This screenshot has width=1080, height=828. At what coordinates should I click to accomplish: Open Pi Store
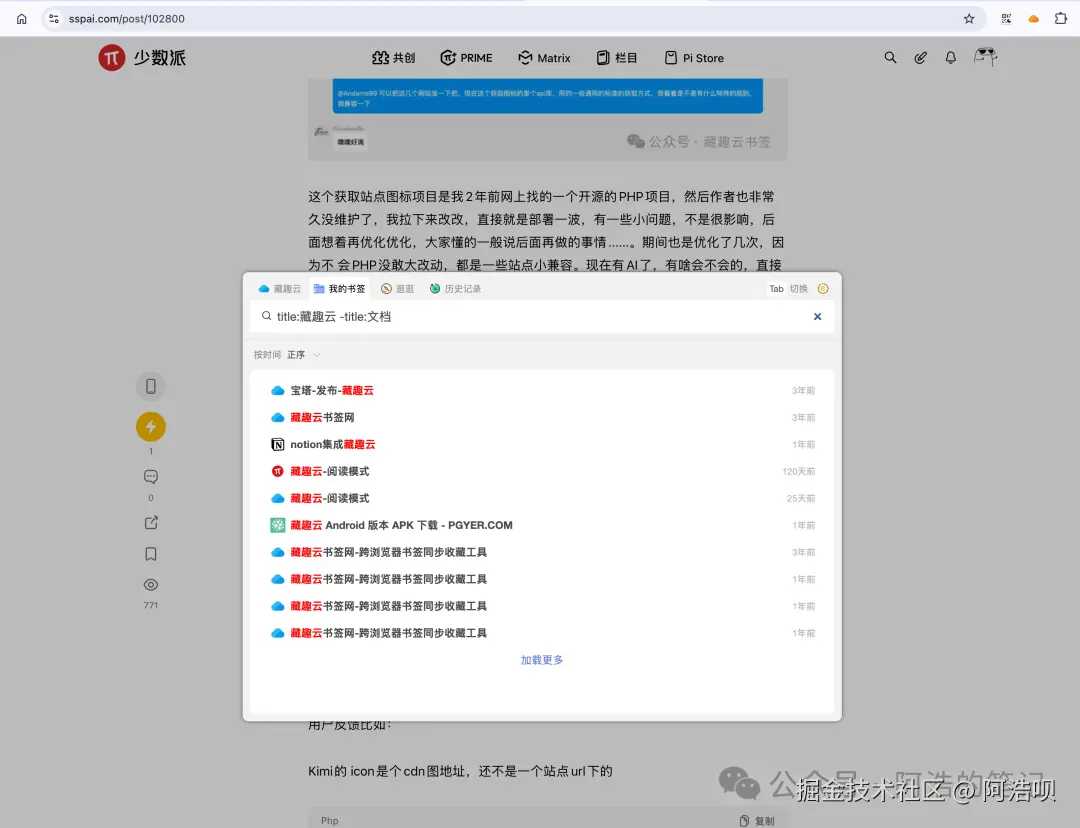tap(694, 58)
